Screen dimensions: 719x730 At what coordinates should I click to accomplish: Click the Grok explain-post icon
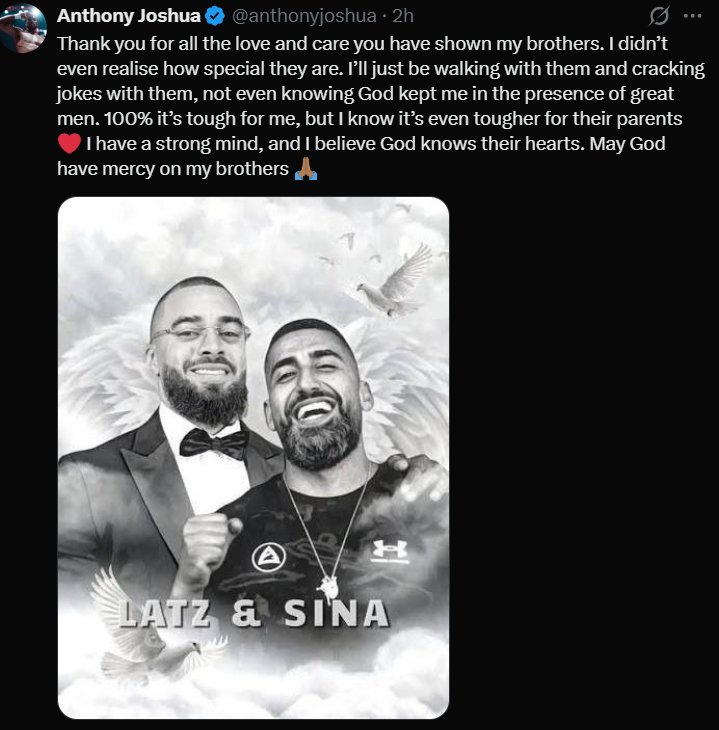(659, 17)
